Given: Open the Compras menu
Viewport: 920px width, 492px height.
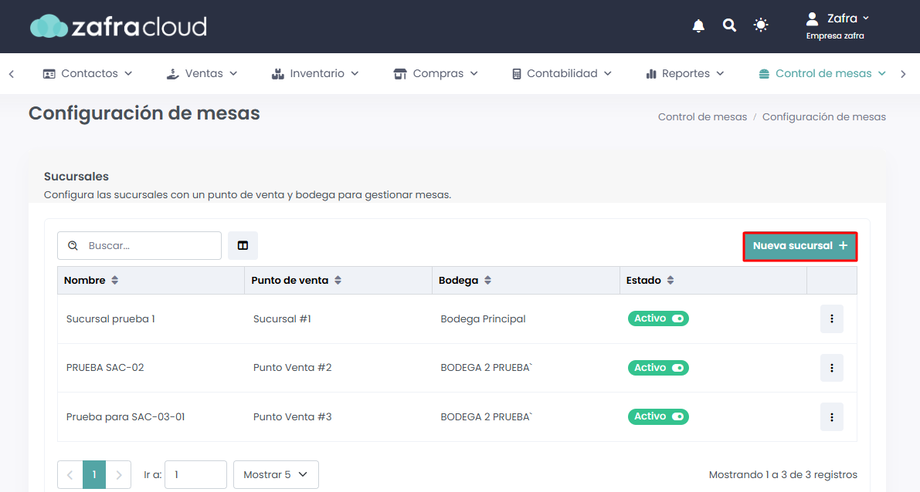Looking at the screenshot, I should [x=435, y=73].
